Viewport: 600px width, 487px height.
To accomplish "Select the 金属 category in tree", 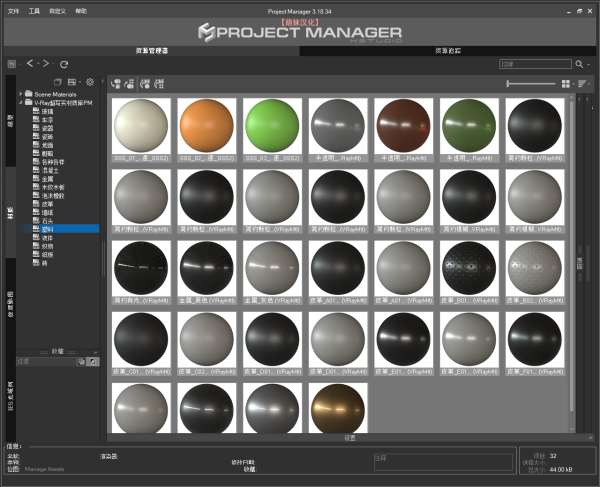I will (47, 179).
